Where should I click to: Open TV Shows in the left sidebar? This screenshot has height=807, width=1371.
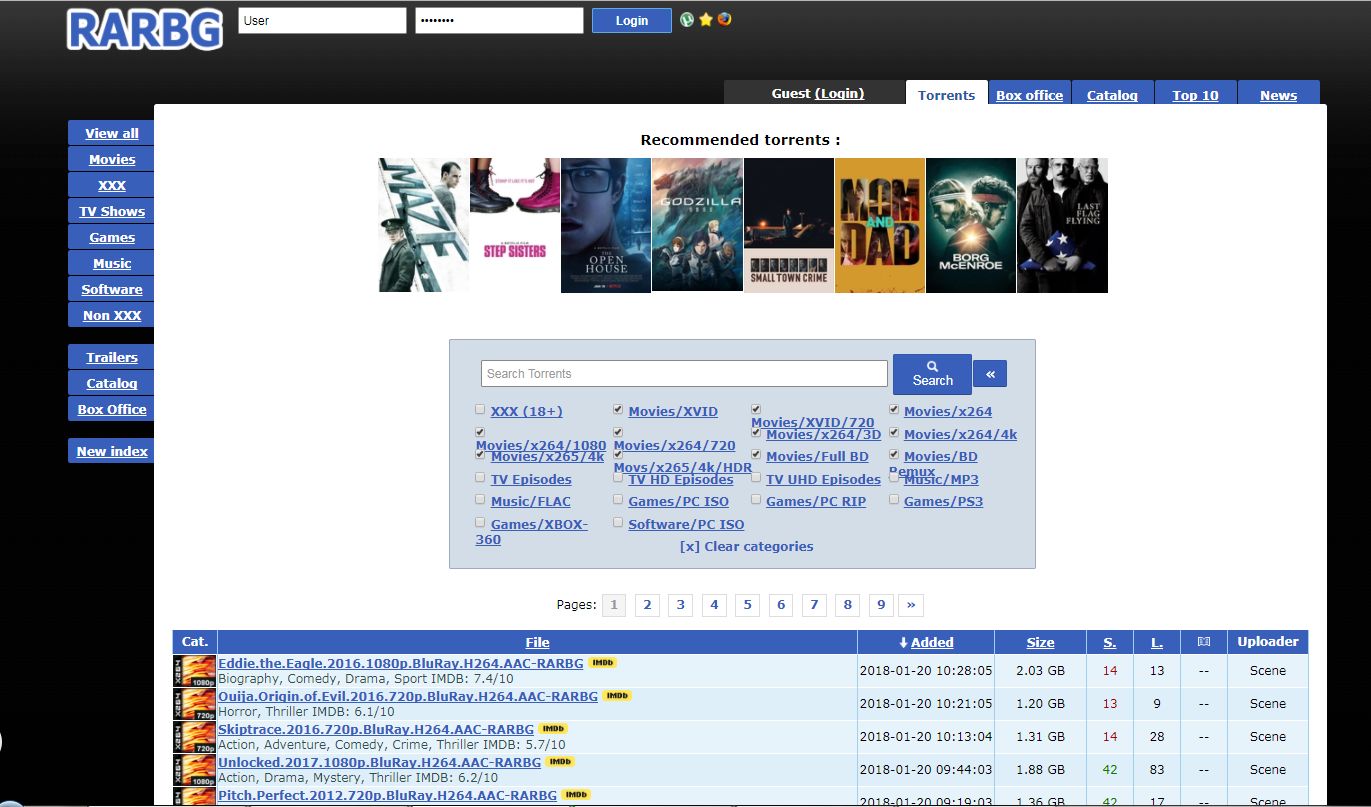click(111, 211)
